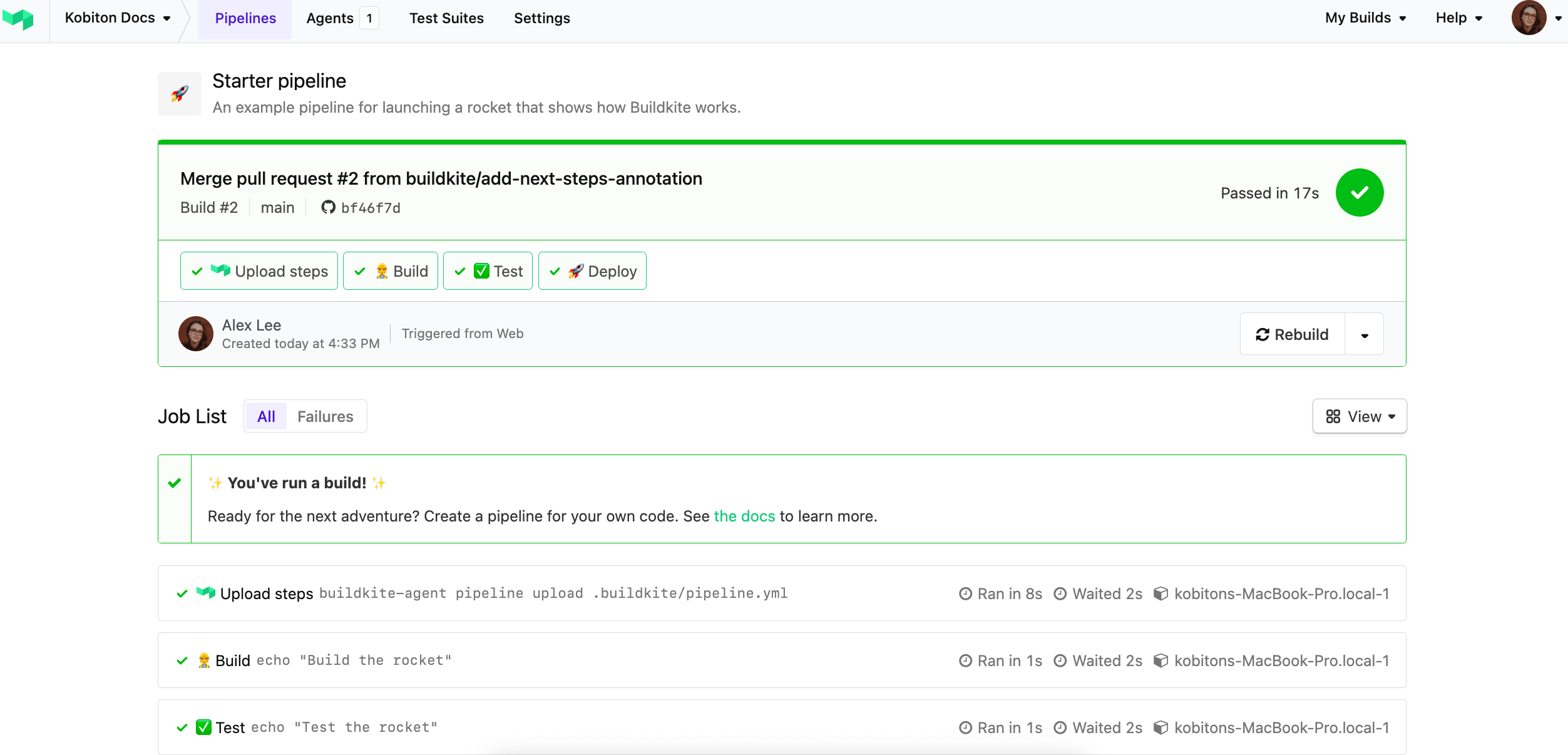Click the Waited 2s clock icon on Upload steps
The image size is (1568, 755).
point(1060,593)
